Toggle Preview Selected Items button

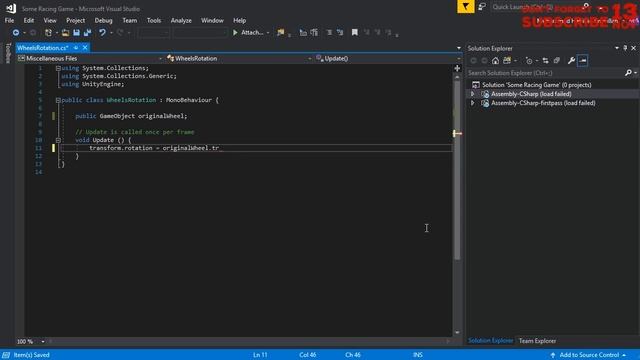(x=582, y=60)
